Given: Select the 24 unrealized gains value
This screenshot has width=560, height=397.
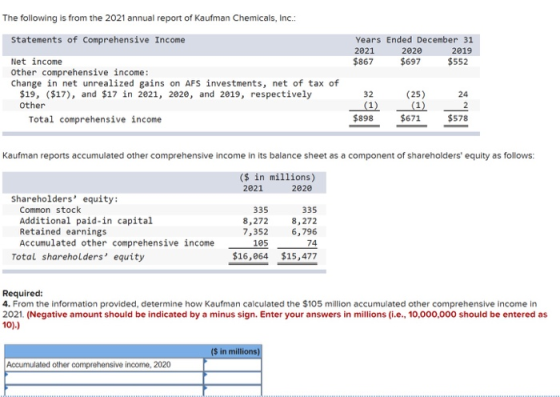Looking at the screenshot, I should [x=463, y=94].
